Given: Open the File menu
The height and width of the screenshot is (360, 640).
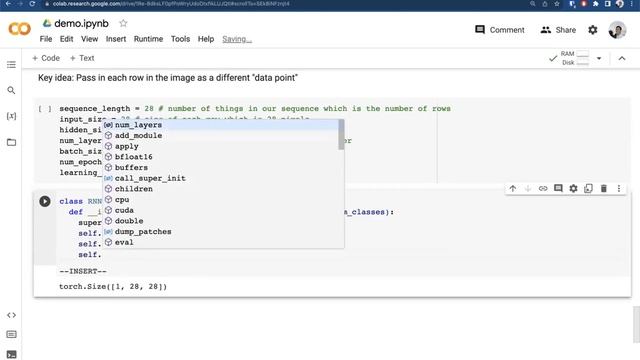Looking at the screenshot, I should 46,39.
